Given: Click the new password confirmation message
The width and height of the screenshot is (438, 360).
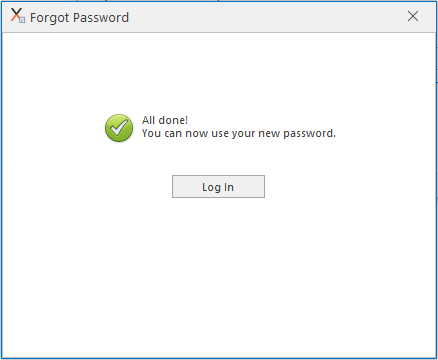Looking at the screenshot, I should pyautogui.click(x=239, y=133).
